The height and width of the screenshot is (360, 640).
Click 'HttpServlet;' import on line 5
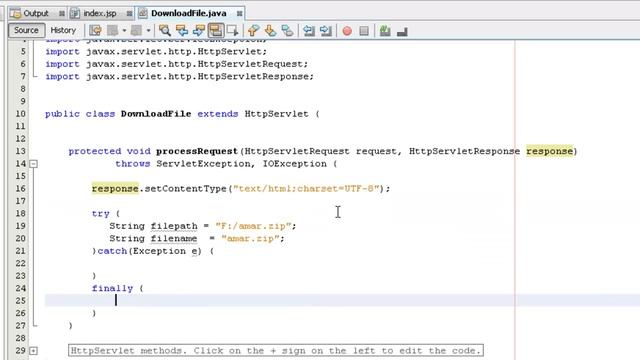[232, 51]
